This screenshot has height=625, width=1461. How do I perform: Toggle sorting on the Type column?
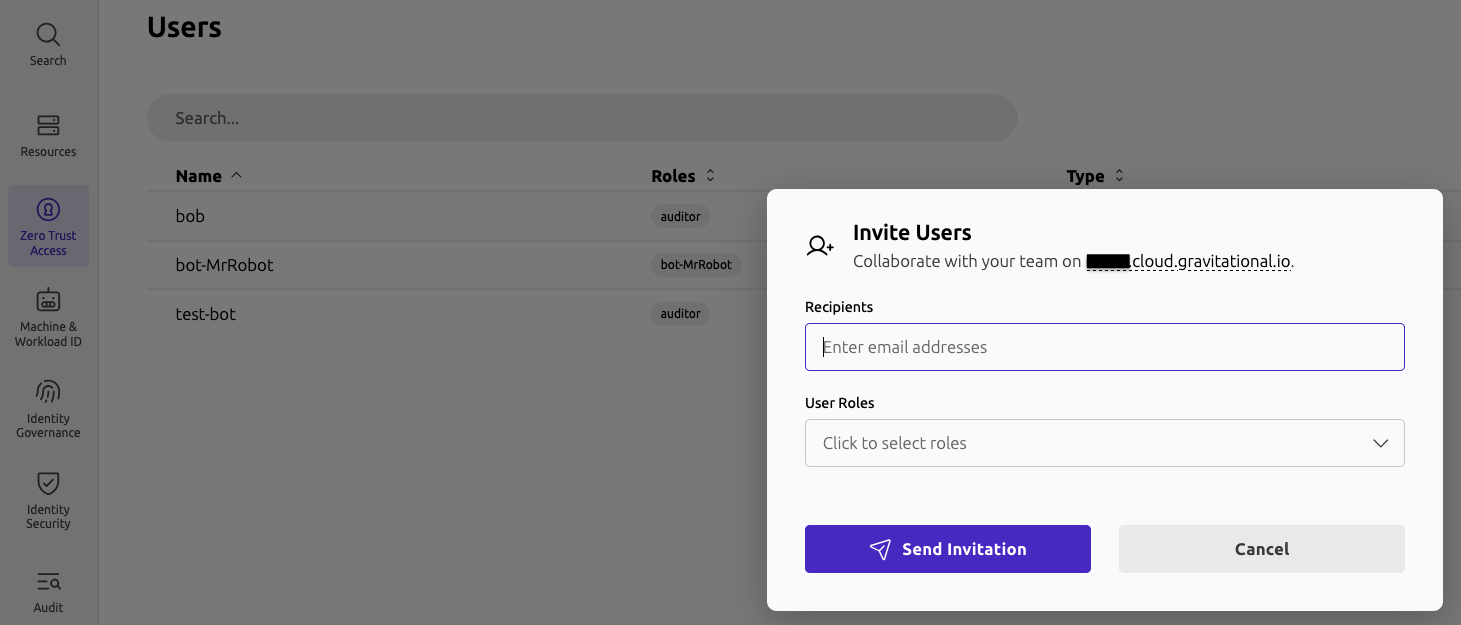[1095, 175]
